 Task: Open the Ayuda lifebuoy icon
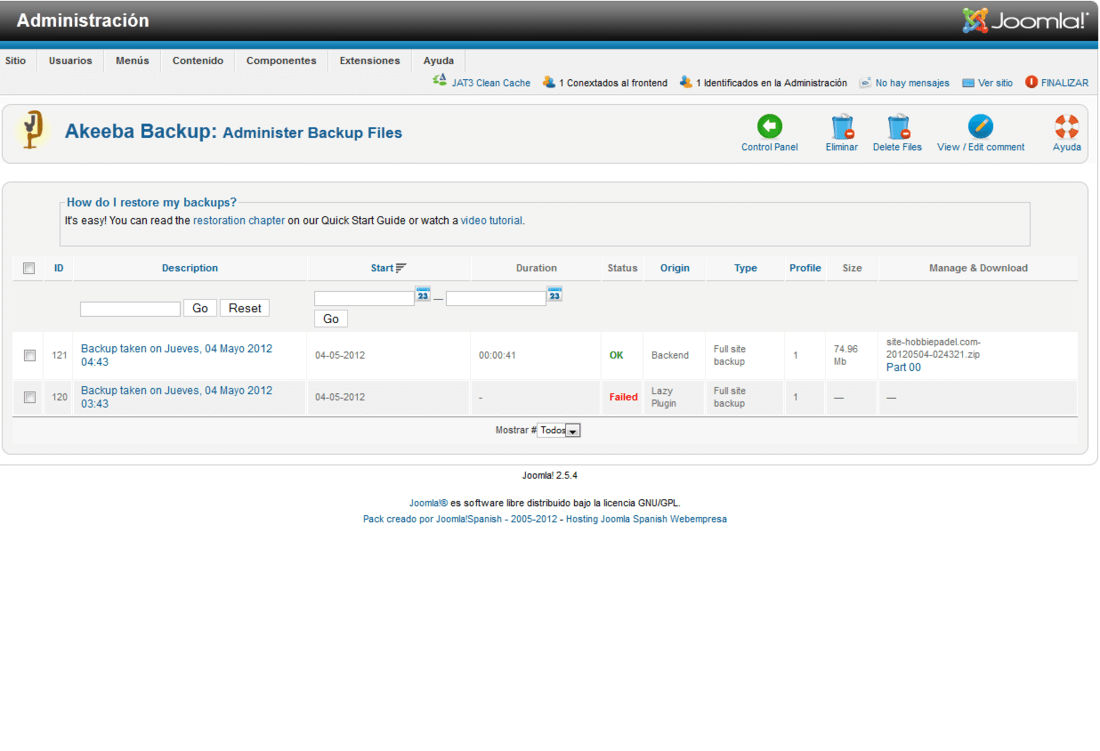pyautogui.click(x=1066, y=126)
